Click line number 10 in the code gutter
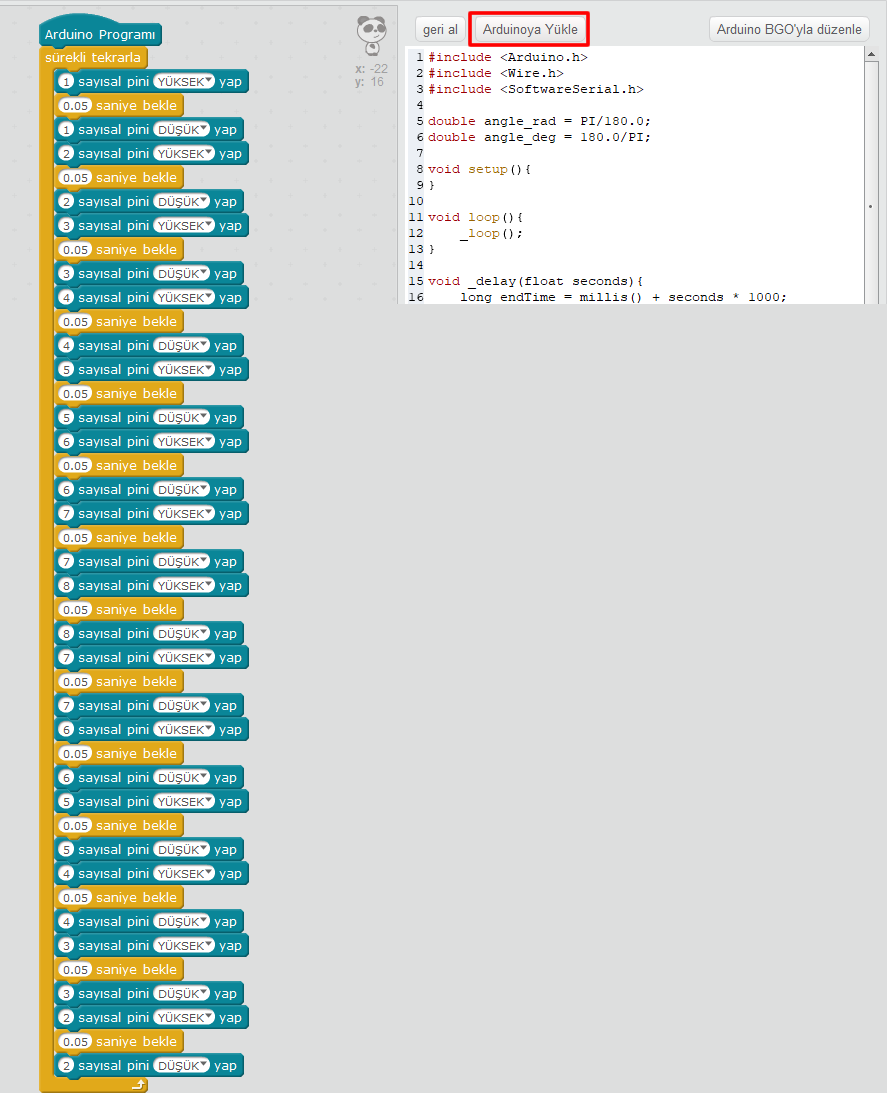The image size is (887, 1093). (416, 201)
